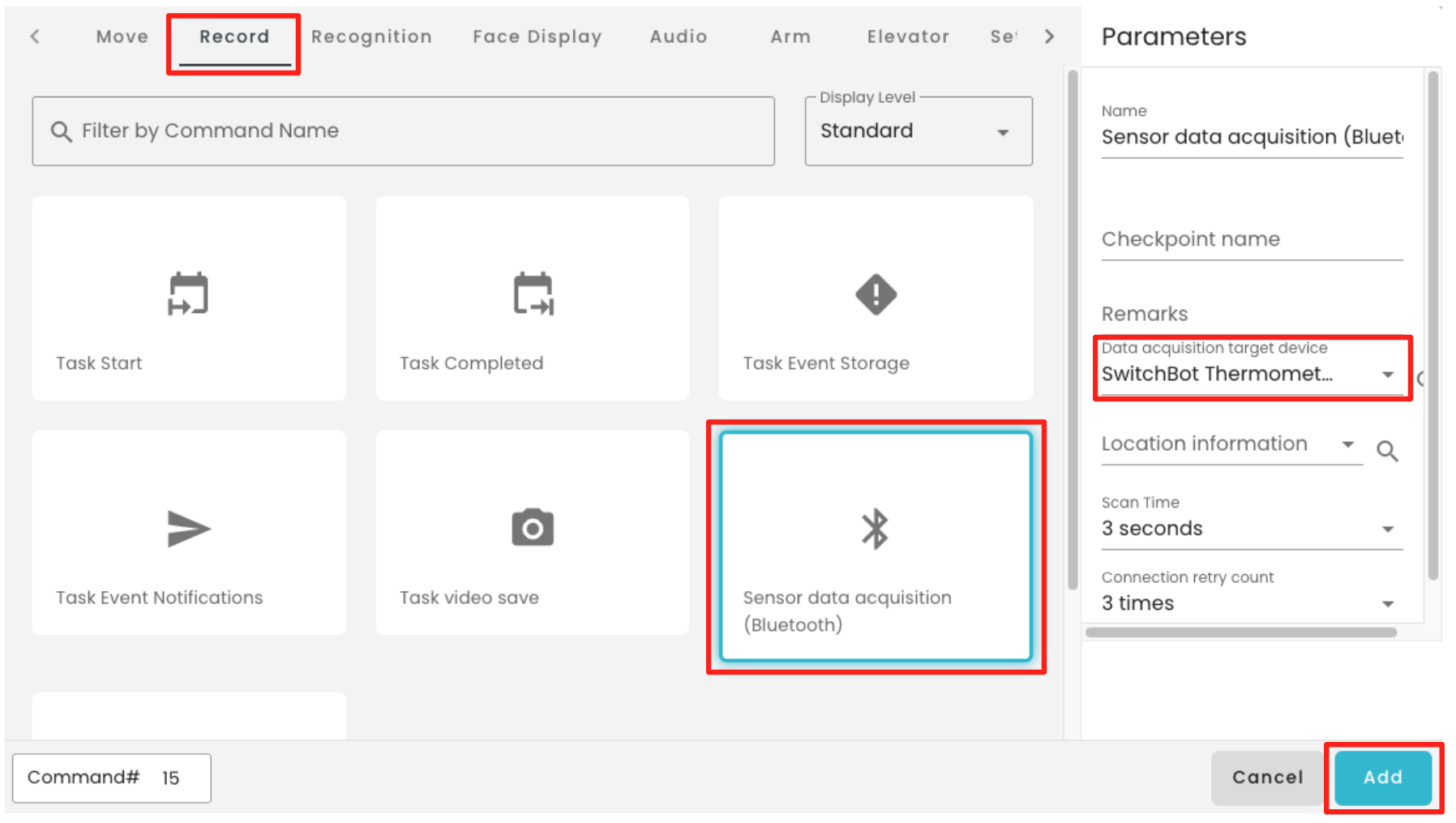Open the Location information dropdown
1456x823 pixels.
tap(1231, 444)
